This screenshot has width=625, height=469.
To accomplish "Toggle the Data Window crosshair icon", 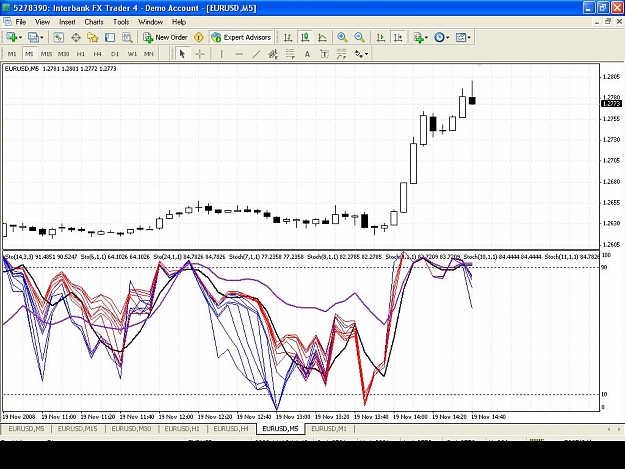I will [x=76, y=37].
